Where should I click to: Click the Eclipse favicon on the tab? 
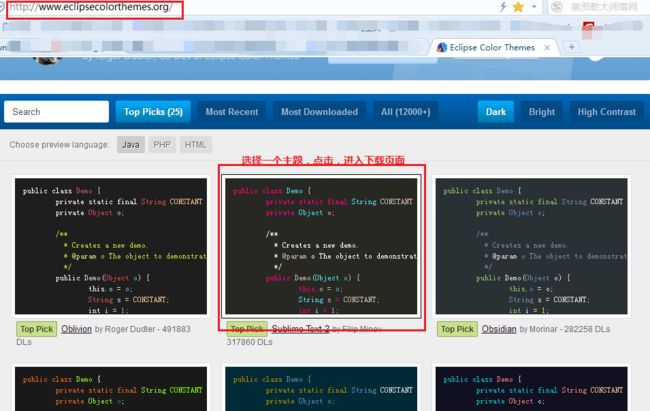(442, 47)
